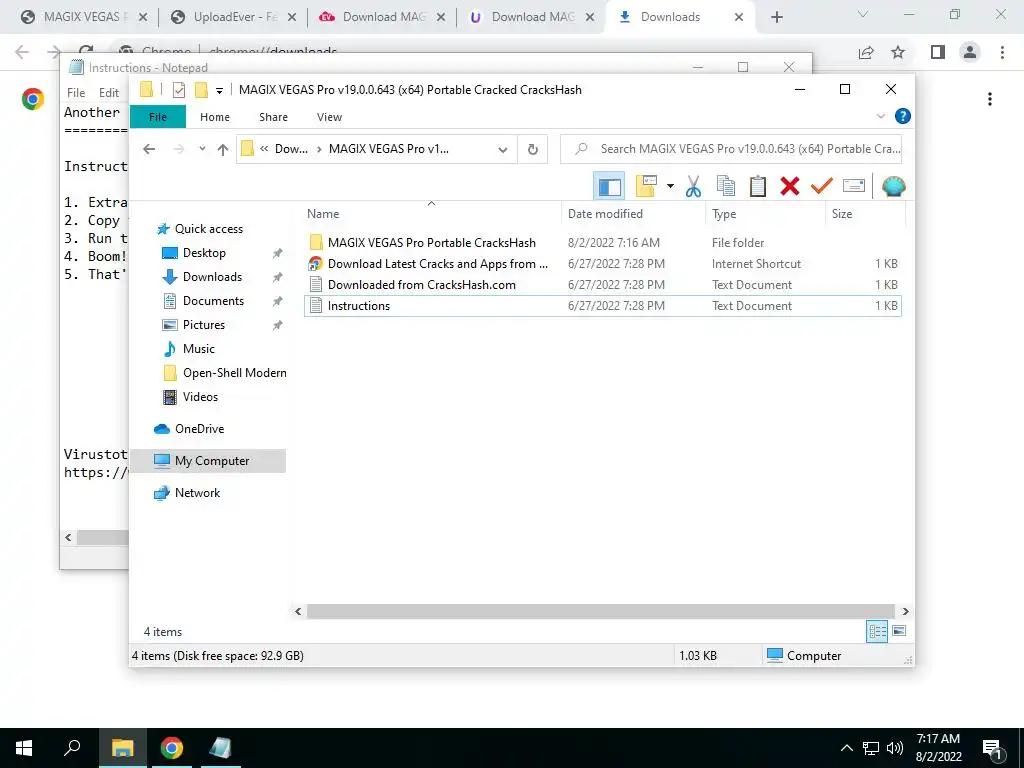
Task: Open Chrome three-dot main menu
Action: tap(1002, 52)
